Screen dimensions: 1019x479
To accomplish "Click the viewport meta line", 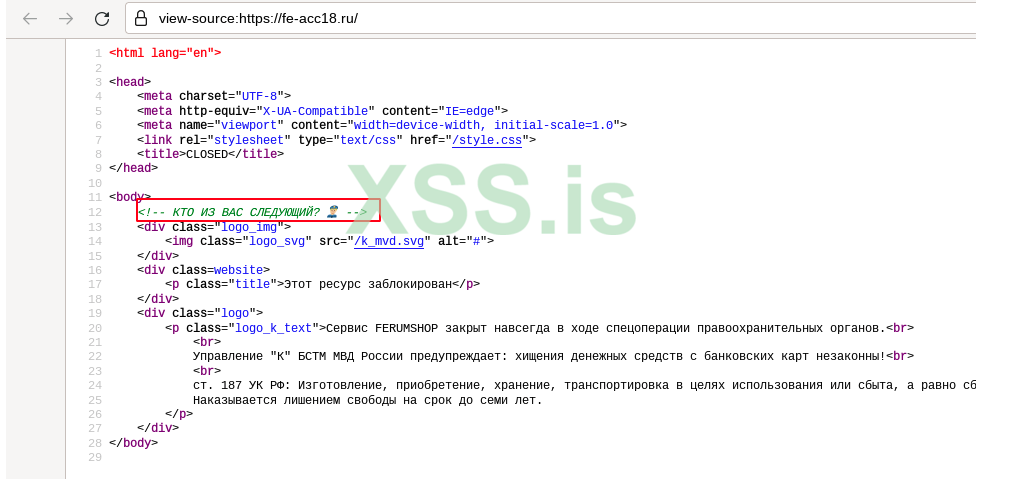I will click(381, 125).
